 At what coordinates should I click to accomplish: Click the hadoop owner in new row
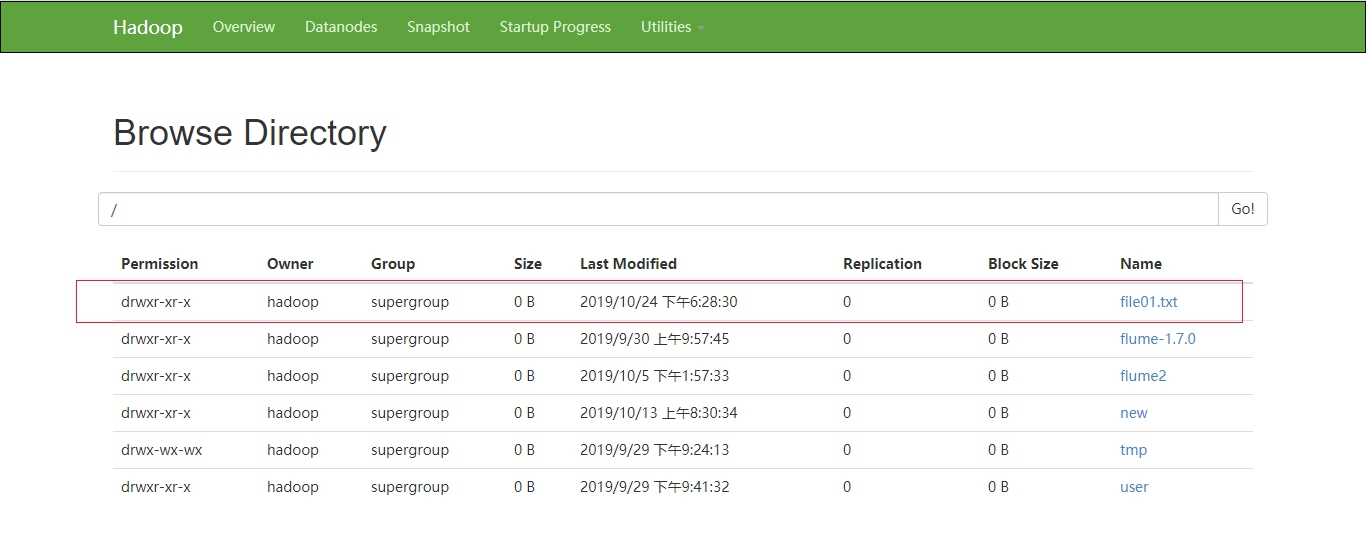(293, 412)
